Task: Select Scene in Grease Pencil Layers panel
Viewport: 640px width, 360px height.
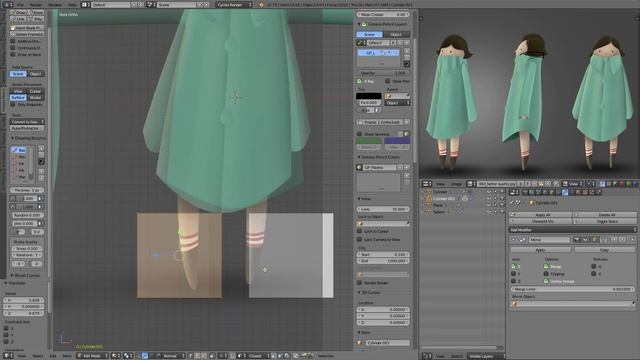Action: tap(369, 34)
